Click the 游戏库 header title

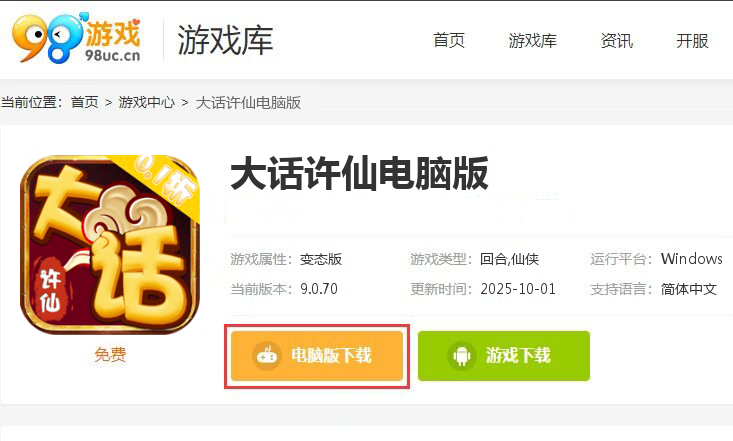pyautogui.click(x=225, y=41)
